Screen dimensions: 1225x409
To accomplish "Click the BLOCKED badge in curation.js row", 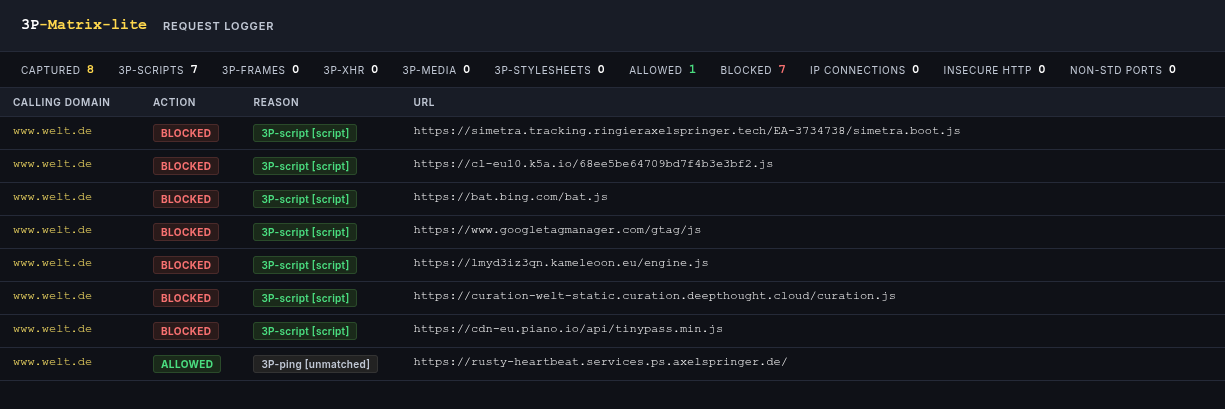I will coord(186,298).
